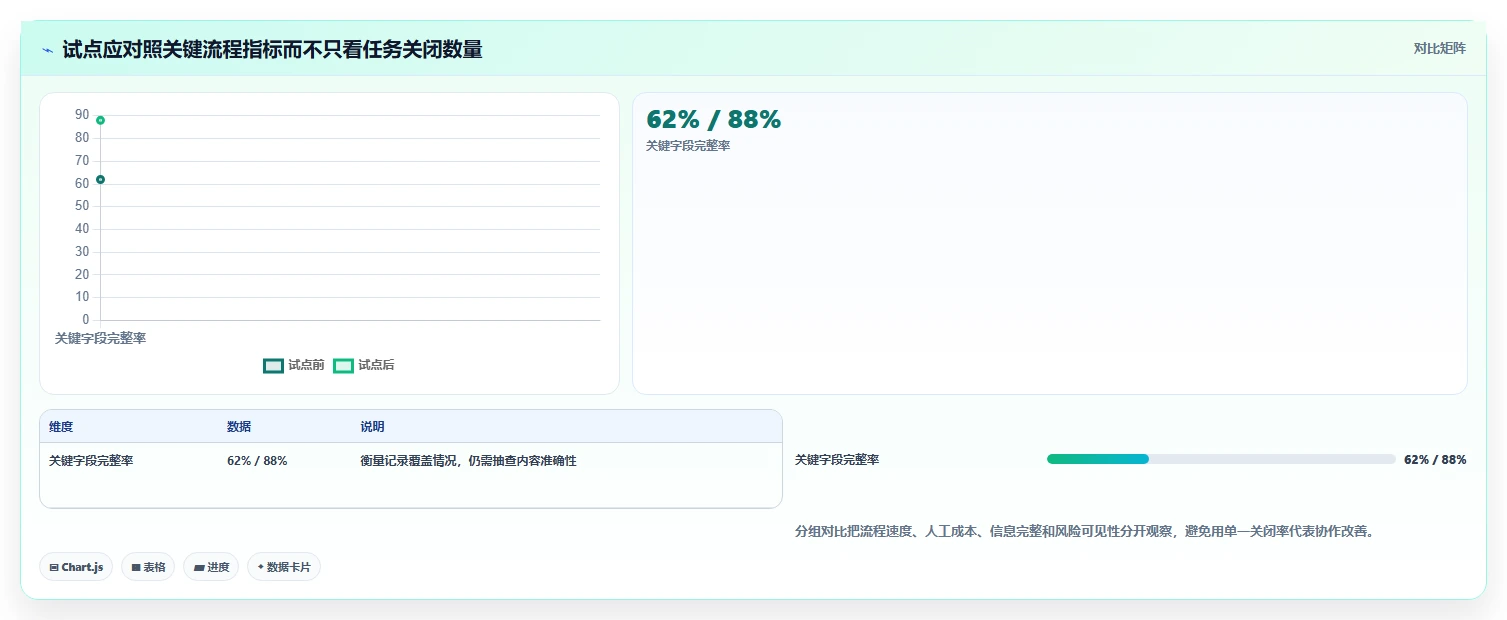This screenshot has height=620, width=1507.
Task: Select the 88 data point on chart
Action: (100, 120)
